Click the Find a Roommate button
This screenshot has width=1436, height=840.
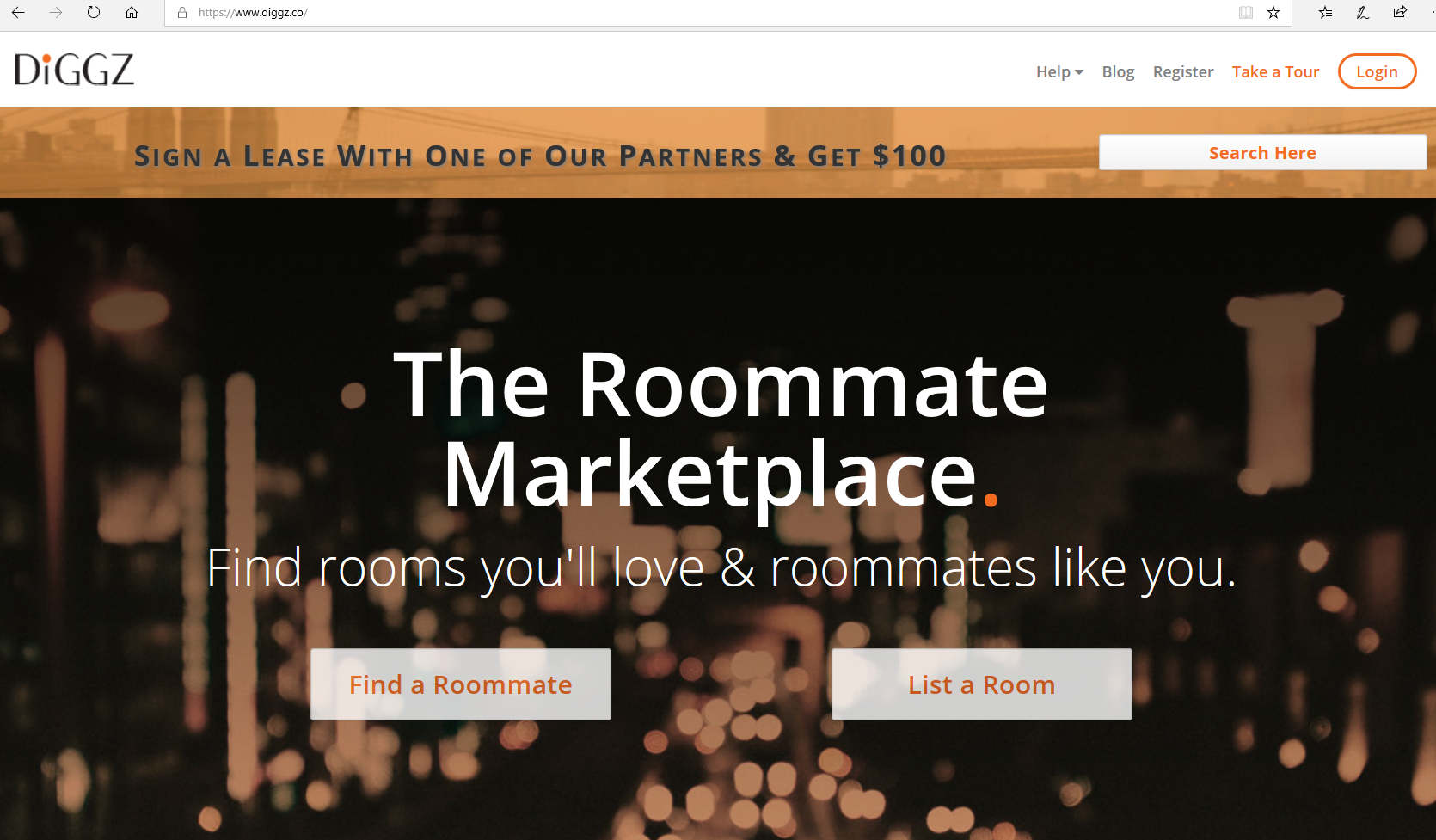461,684
